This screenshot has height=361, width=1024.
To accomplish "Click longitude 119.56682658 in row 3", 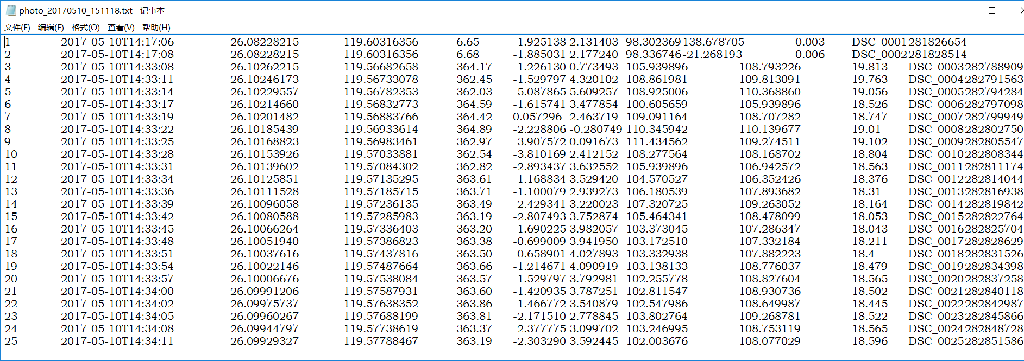I will [x=381, y=67].
